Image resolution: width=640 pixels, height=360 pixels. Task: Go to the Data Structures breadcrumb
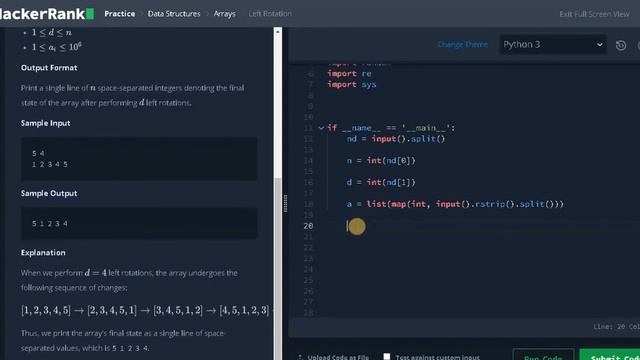click(x=174, y=13)
